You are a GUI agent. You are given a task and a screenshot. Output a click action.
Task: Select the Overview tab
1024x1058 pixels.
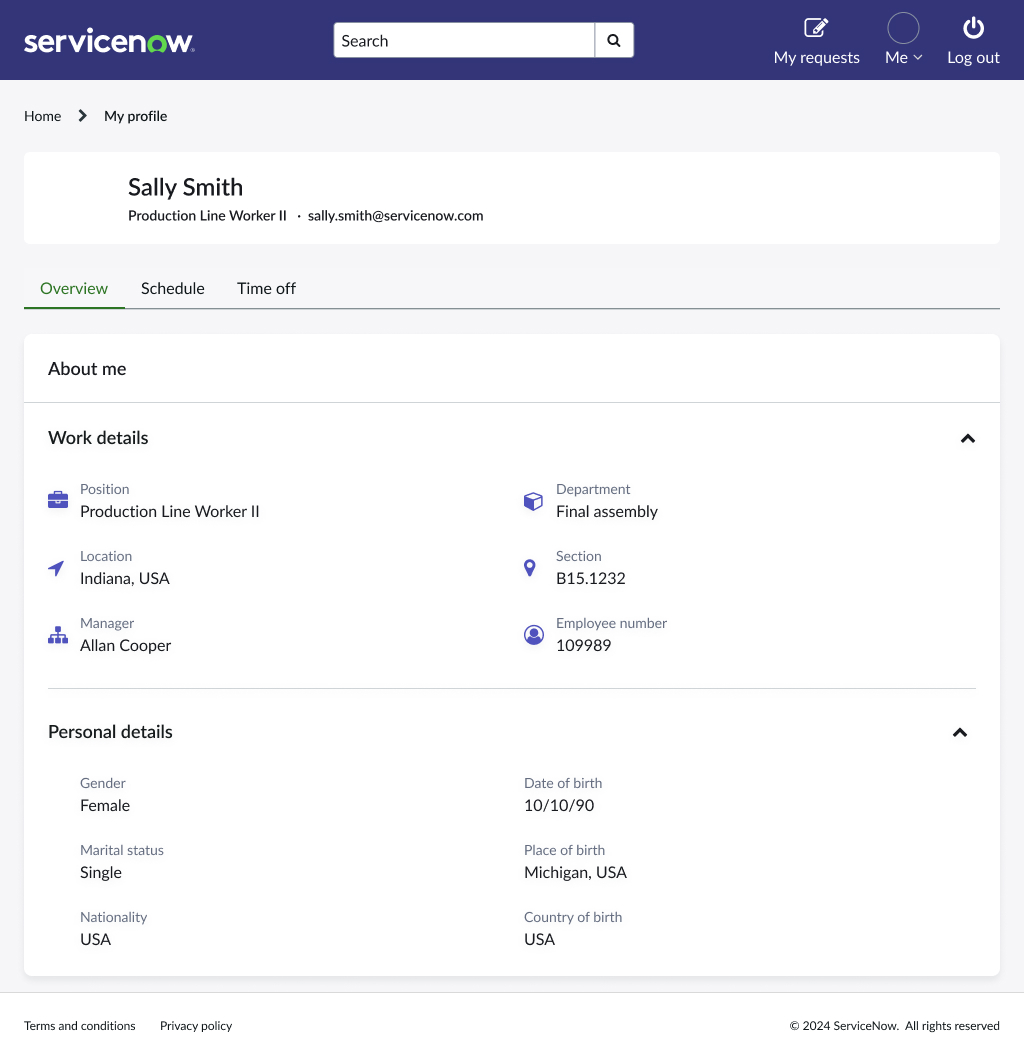coord(74,288)
